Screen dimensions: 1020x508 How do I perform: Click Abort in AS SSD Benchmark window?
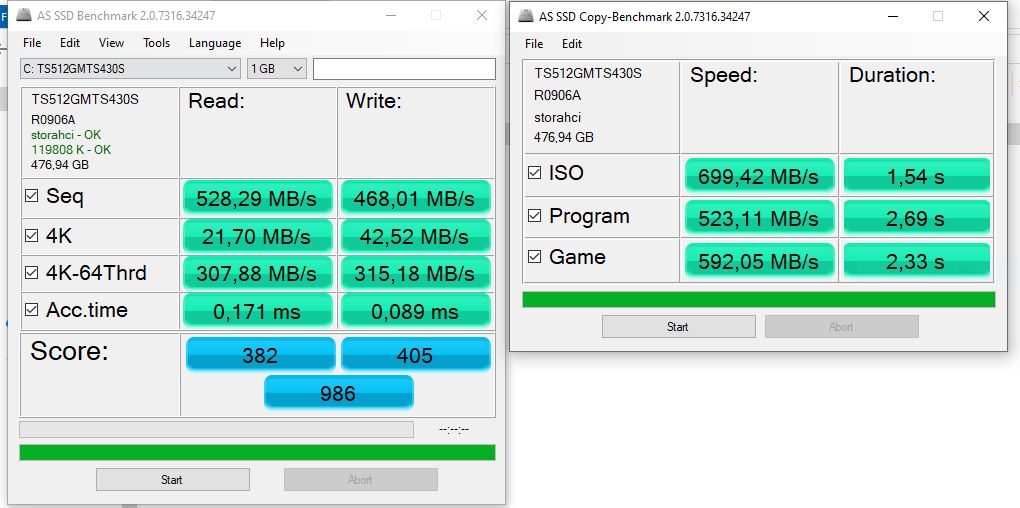360,480
